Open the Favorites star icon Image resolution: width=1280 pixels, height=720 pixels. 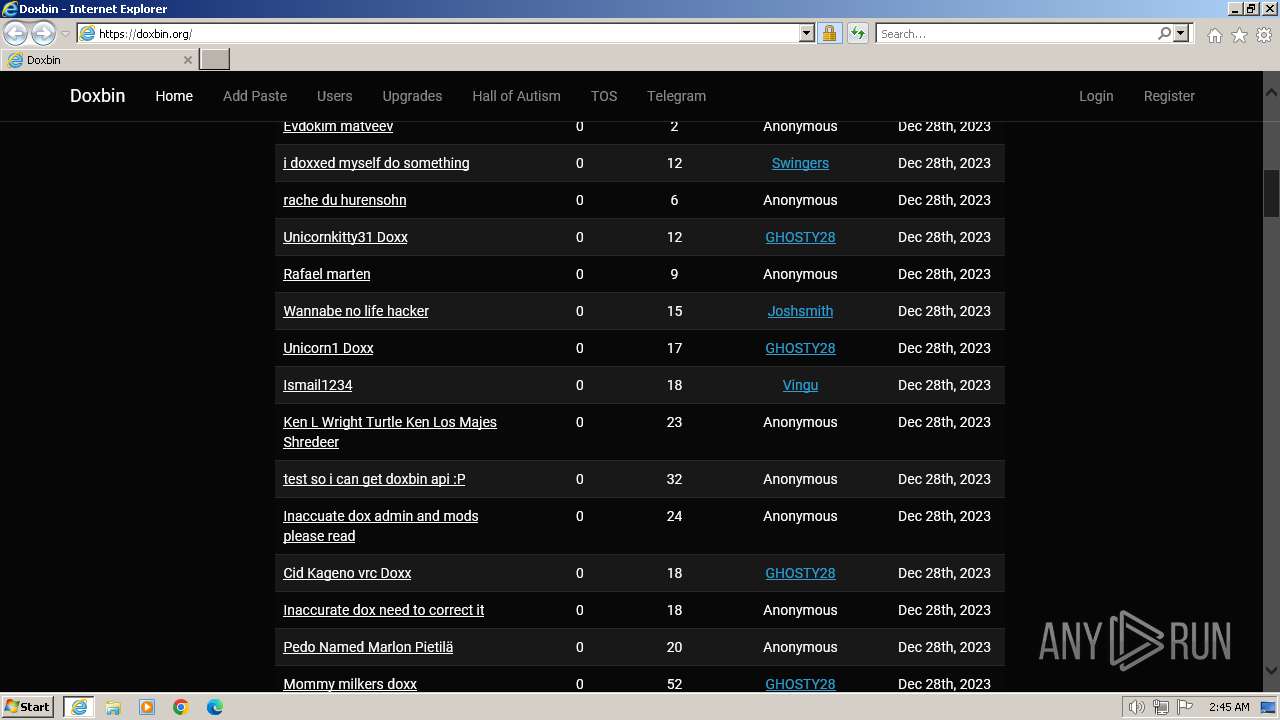(1239, 35)
